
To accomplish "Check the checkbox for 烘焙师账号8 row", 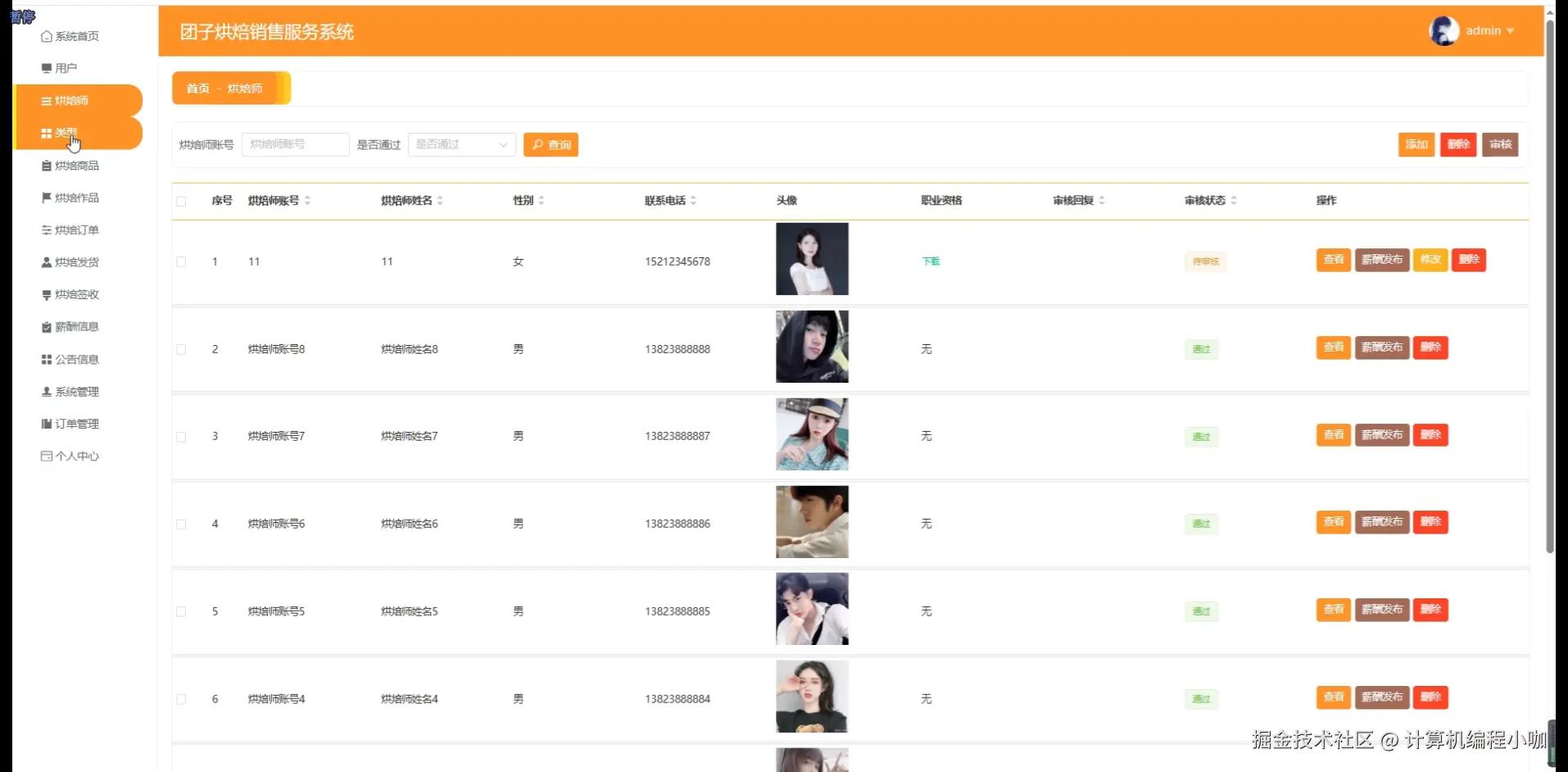I will (181, 350).
